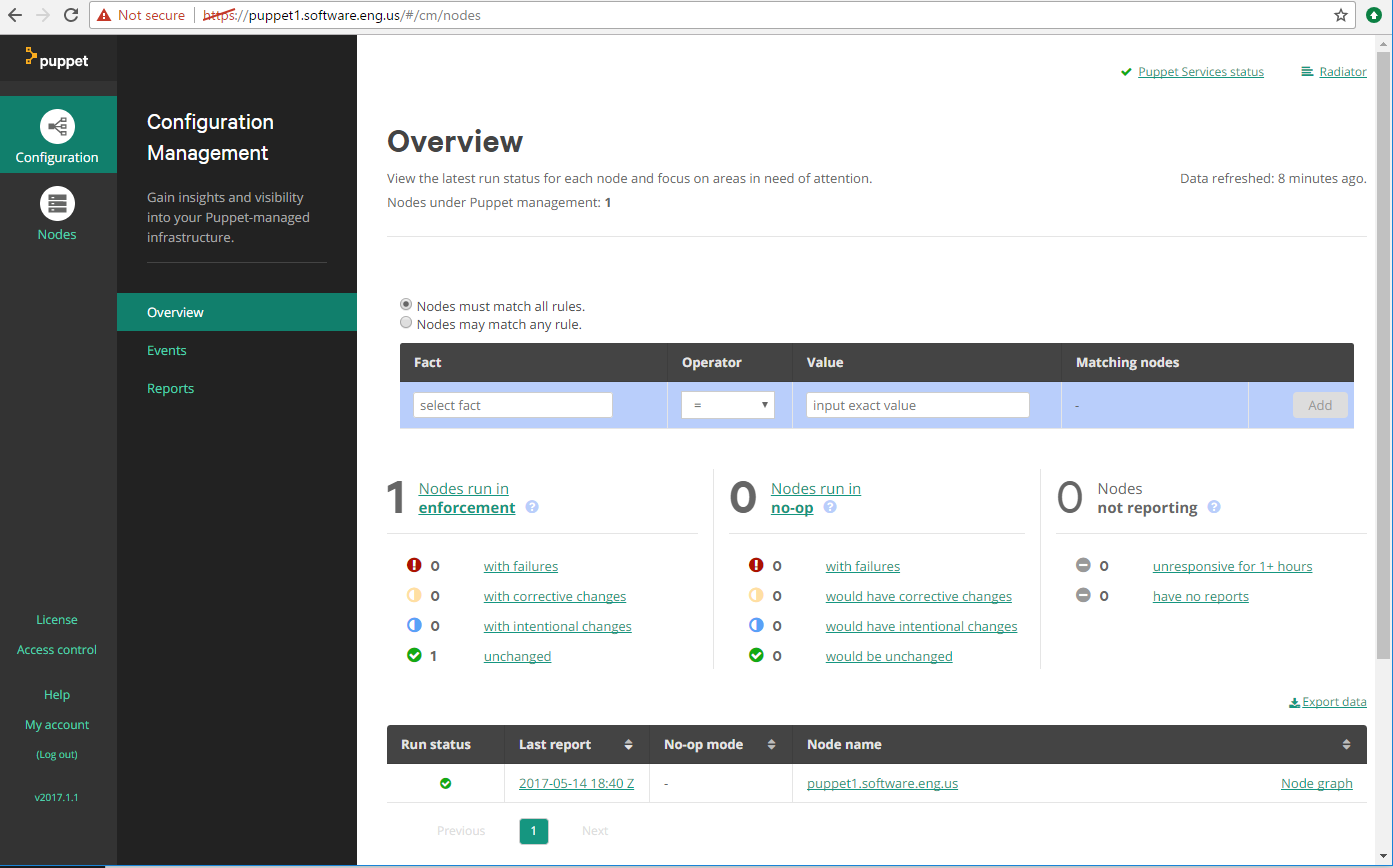This screenshot has height=868, width=1393.
Task: Open the Nodes section icon
Action: [57, 204]
